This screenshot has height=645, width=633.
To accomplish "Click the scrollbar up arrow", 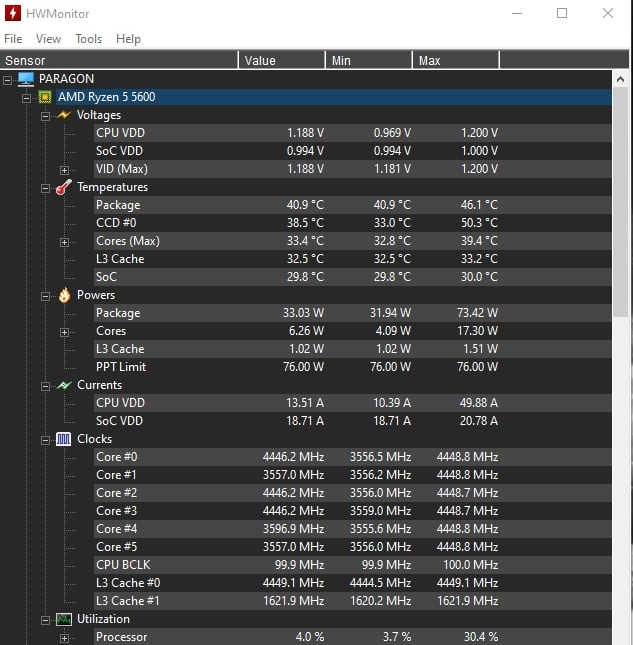I will (x=620, y=79).
